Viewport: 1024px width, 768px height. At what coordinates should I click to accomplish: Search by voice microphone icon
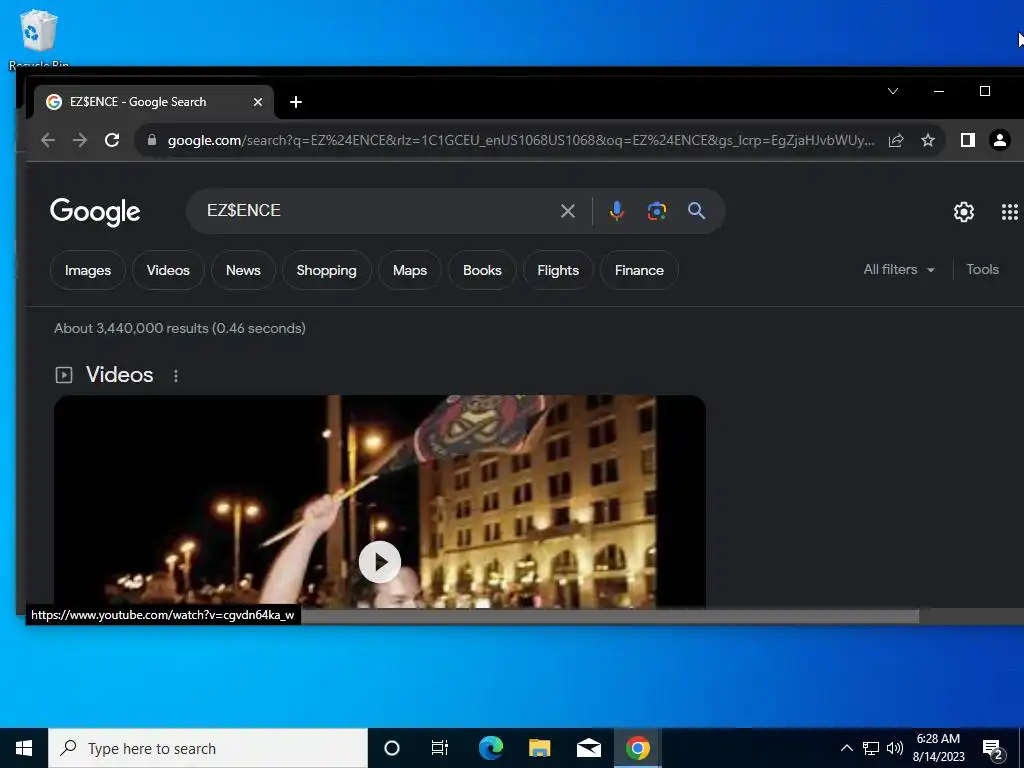coord(616,210)
